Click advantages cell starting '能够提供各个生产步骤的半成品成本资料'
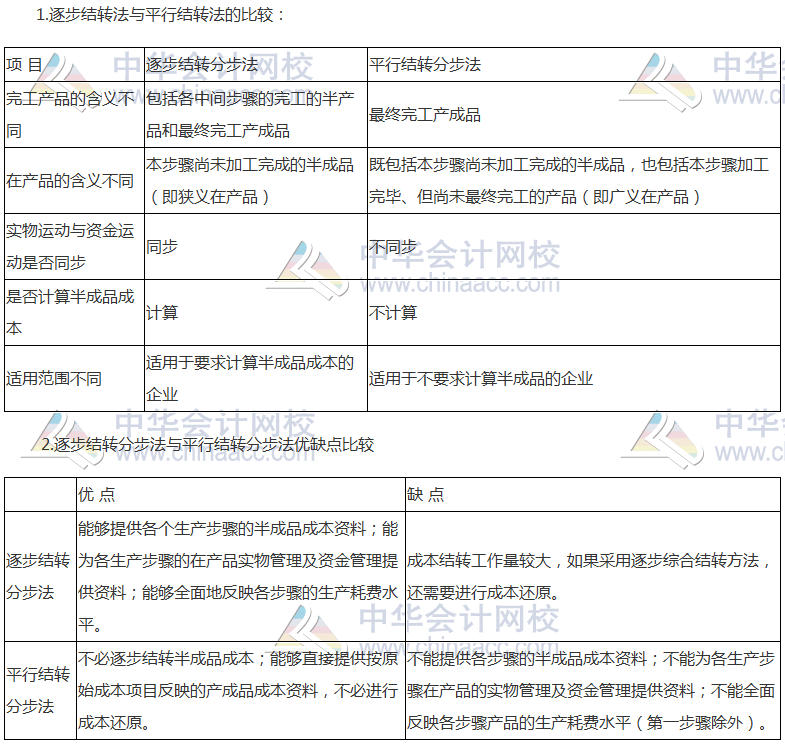The image size is (785, 747). tap(241, 576)
